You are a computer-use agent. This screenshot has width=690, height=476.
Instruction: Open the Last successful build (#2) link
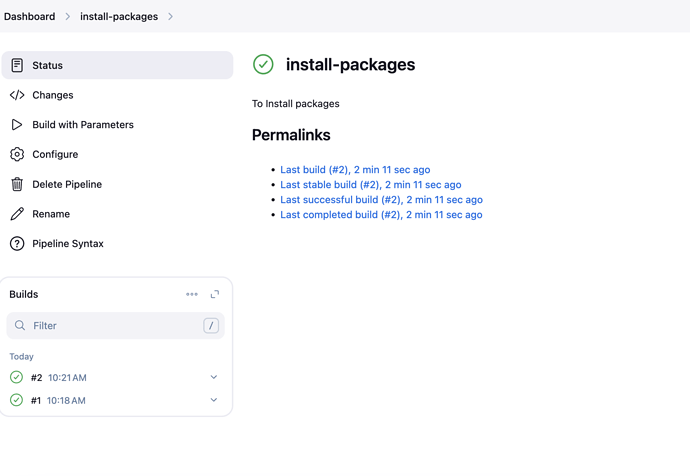click(x=381, y=200)
